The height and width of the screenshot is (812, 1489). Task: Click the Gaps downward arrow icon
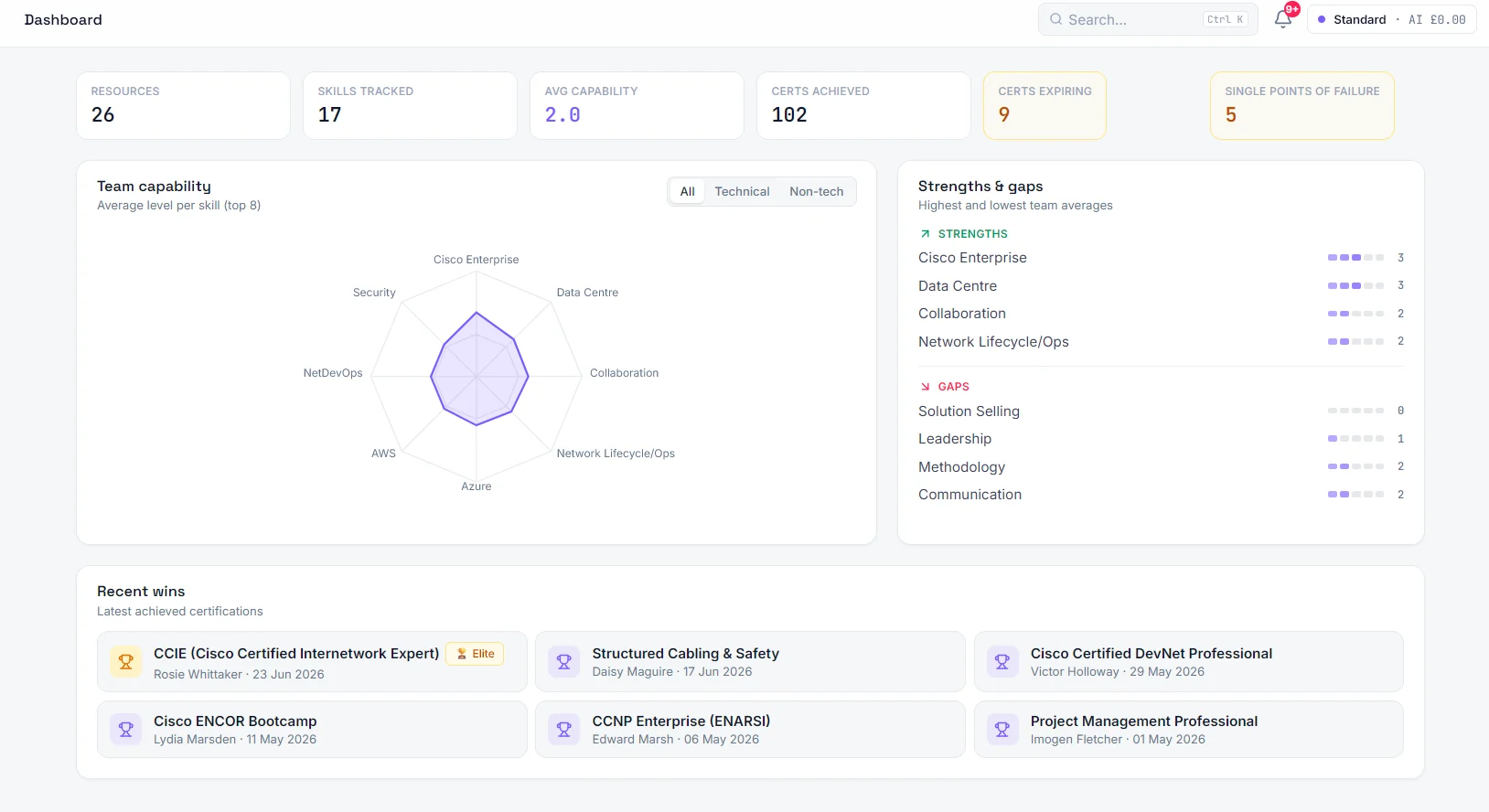point(925,387)
